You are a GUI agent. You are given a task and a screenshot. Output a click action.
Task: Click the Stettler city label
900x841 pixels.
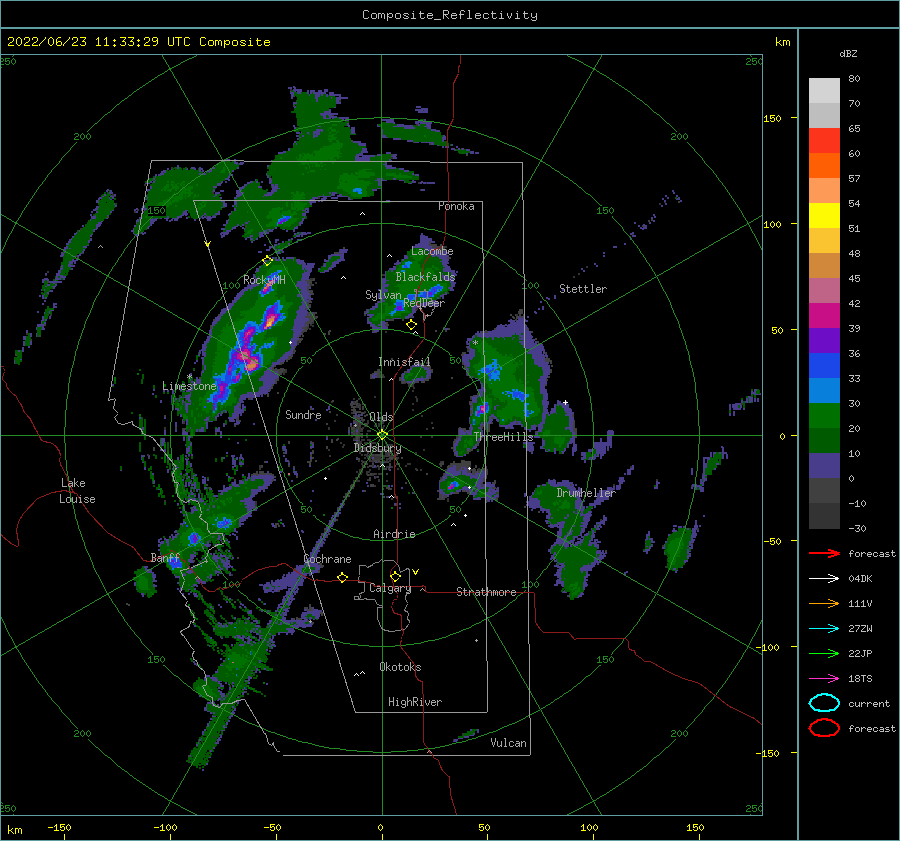coord(583,289)
